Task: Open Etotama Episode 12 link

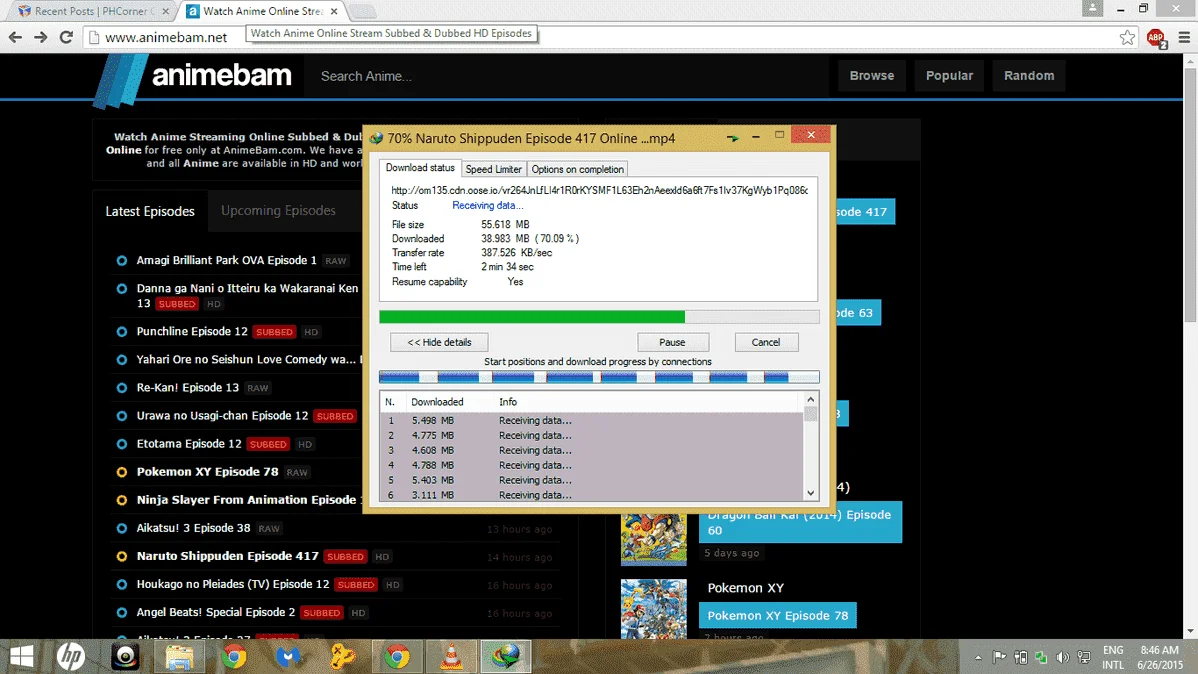Action: (189, 444)
